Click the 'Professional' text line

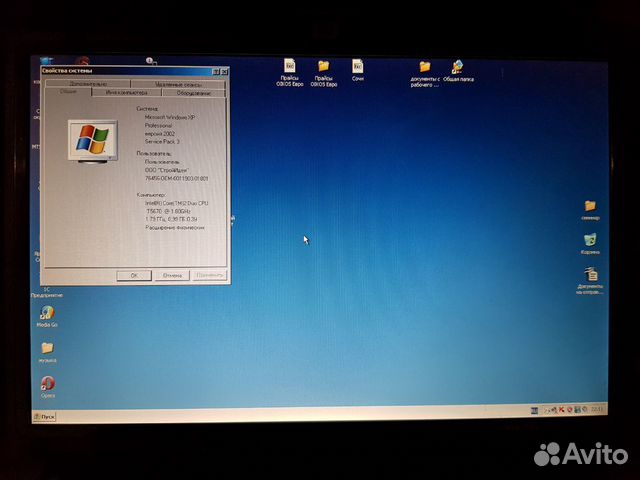coord(158,125)
